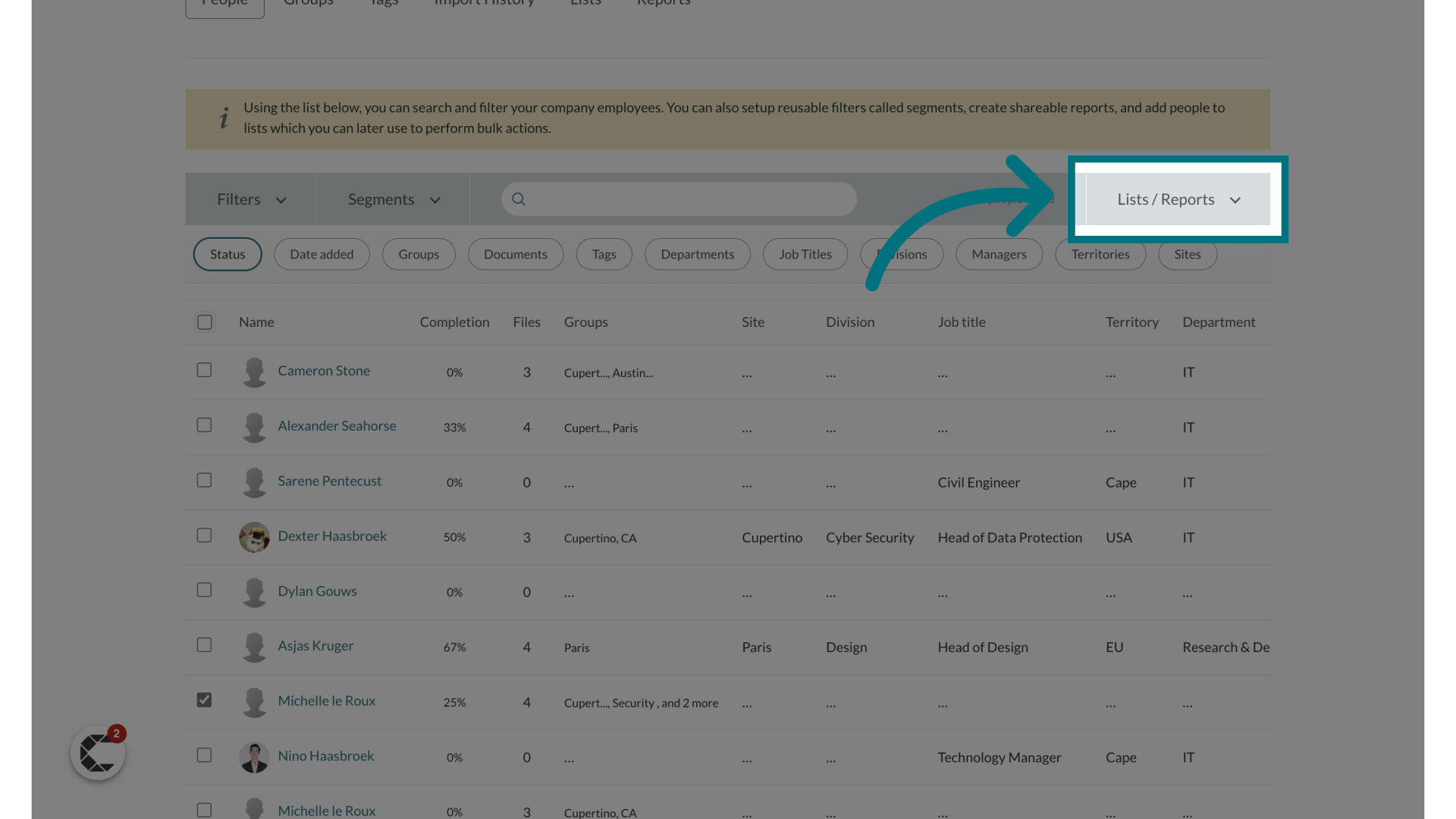The height and width of the screenshot is (819, 1456).
Task: Click the Status filter chip
Action: tap(227, 253)
